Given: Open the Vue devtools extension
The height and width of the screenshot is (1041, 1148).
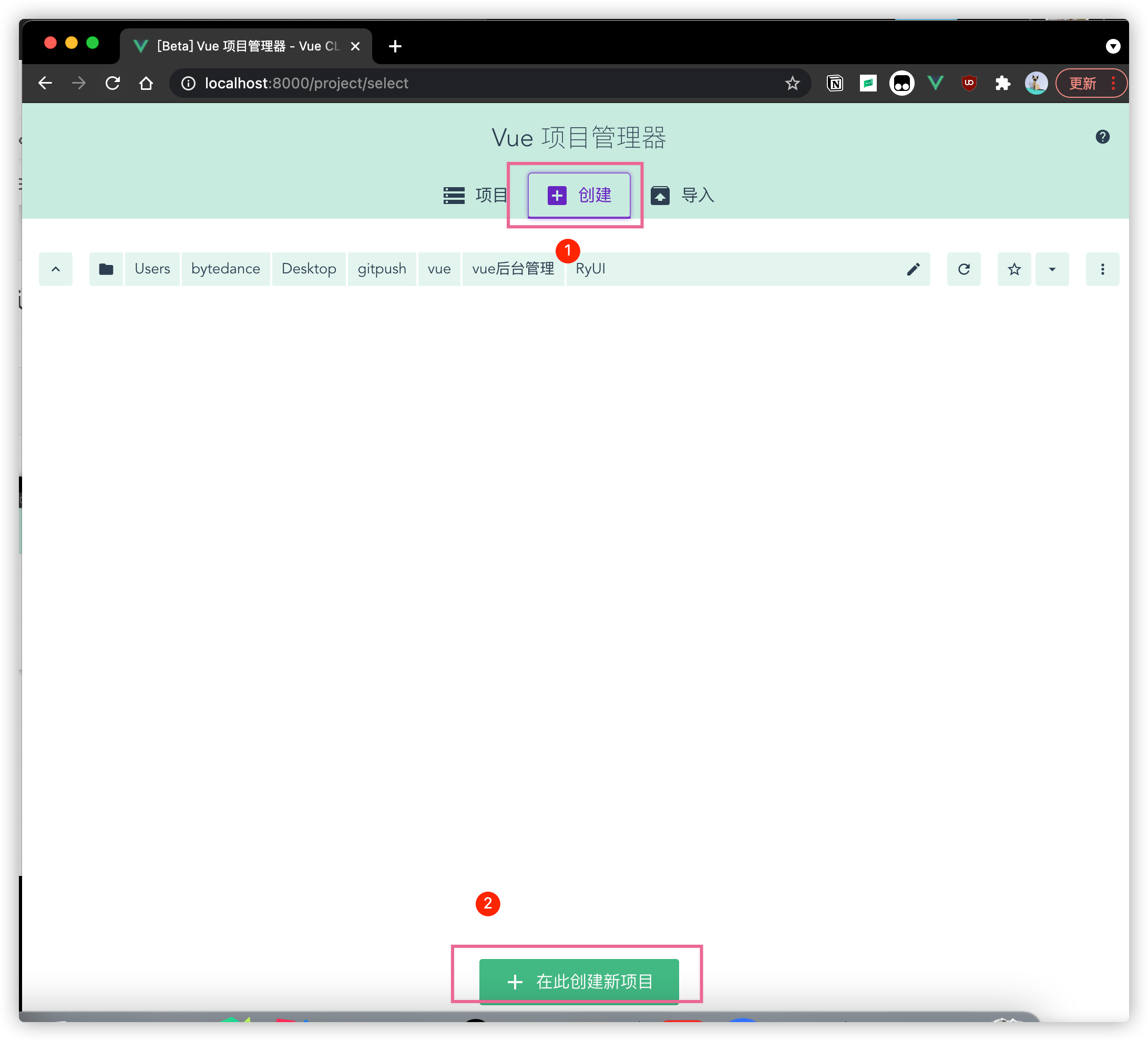Looking at the screenshot, I should pyautogui.click(x=935, y=83).
